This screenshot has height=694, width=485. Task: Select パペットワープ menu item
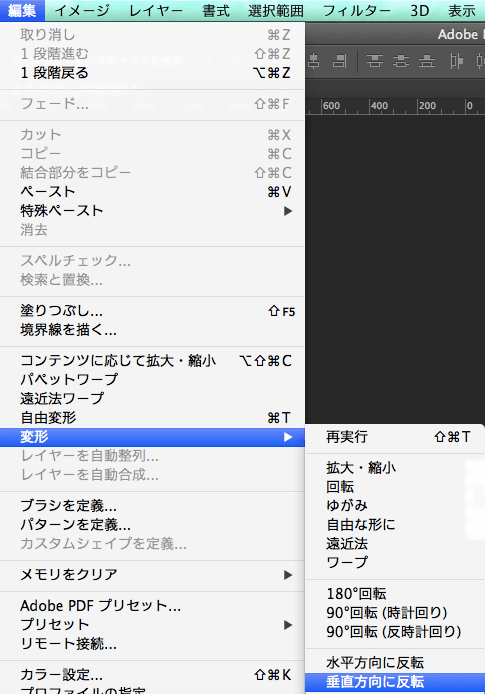(152, 380)
